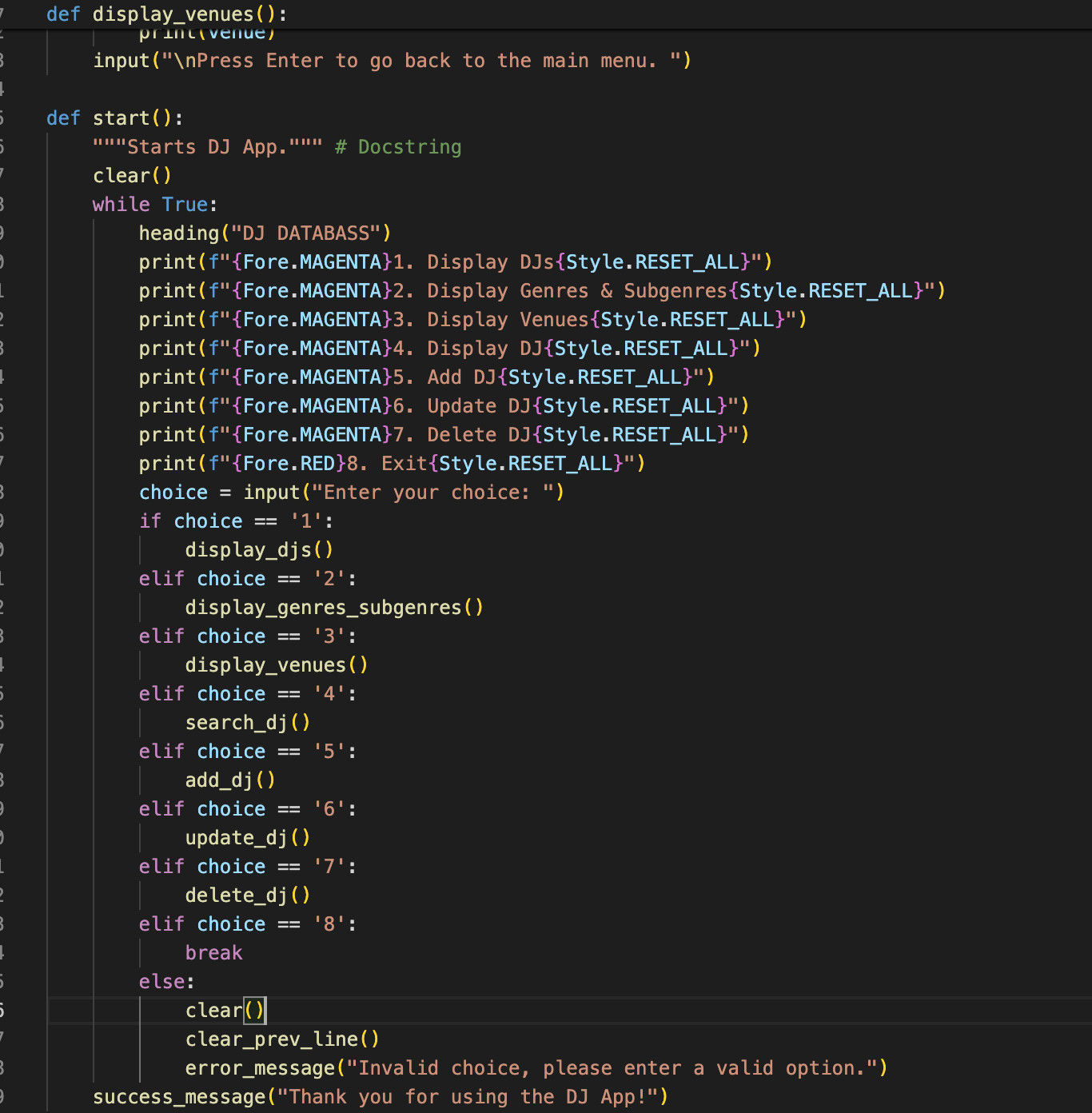This screenshot has height=1113, width=1092.
Task: Click the add_dj() call
Action: tap(231, 780)
